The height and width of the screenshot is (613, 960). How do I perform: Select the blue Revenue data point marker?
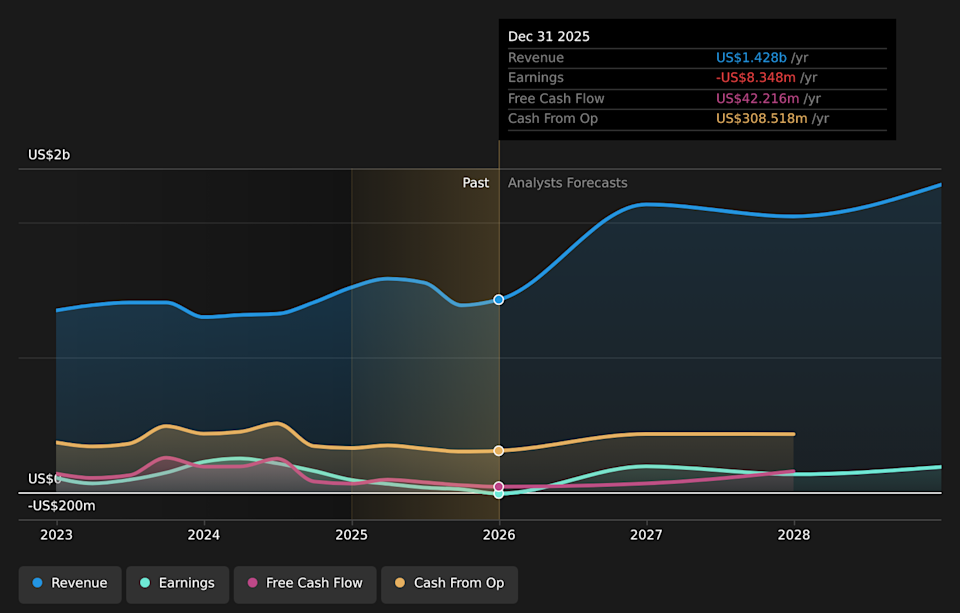point(498,299)
